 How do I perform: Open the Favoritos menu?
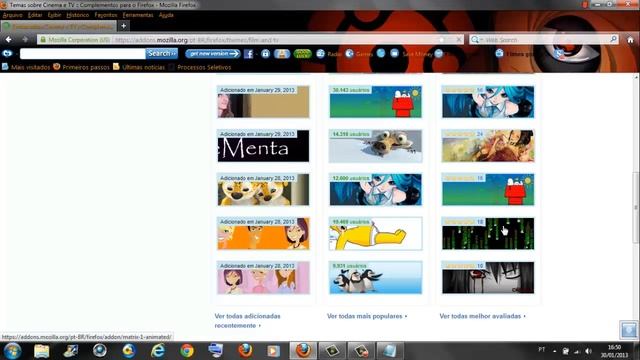tap(106, 15)
